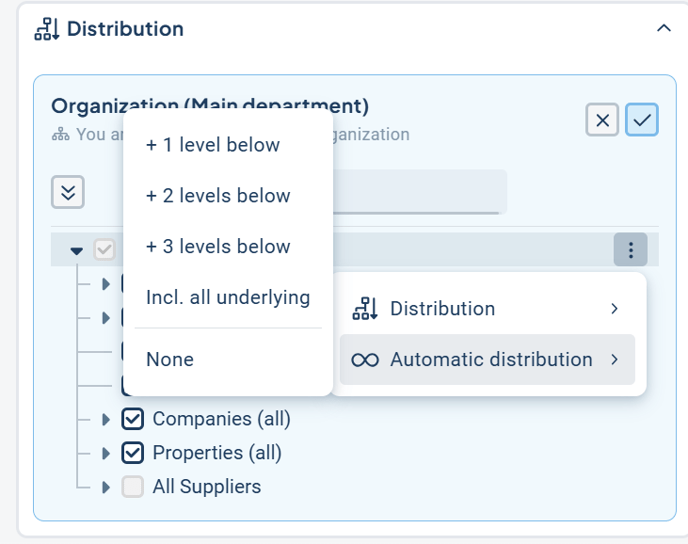Uncheck the Companies (all) checkbox

133,420
